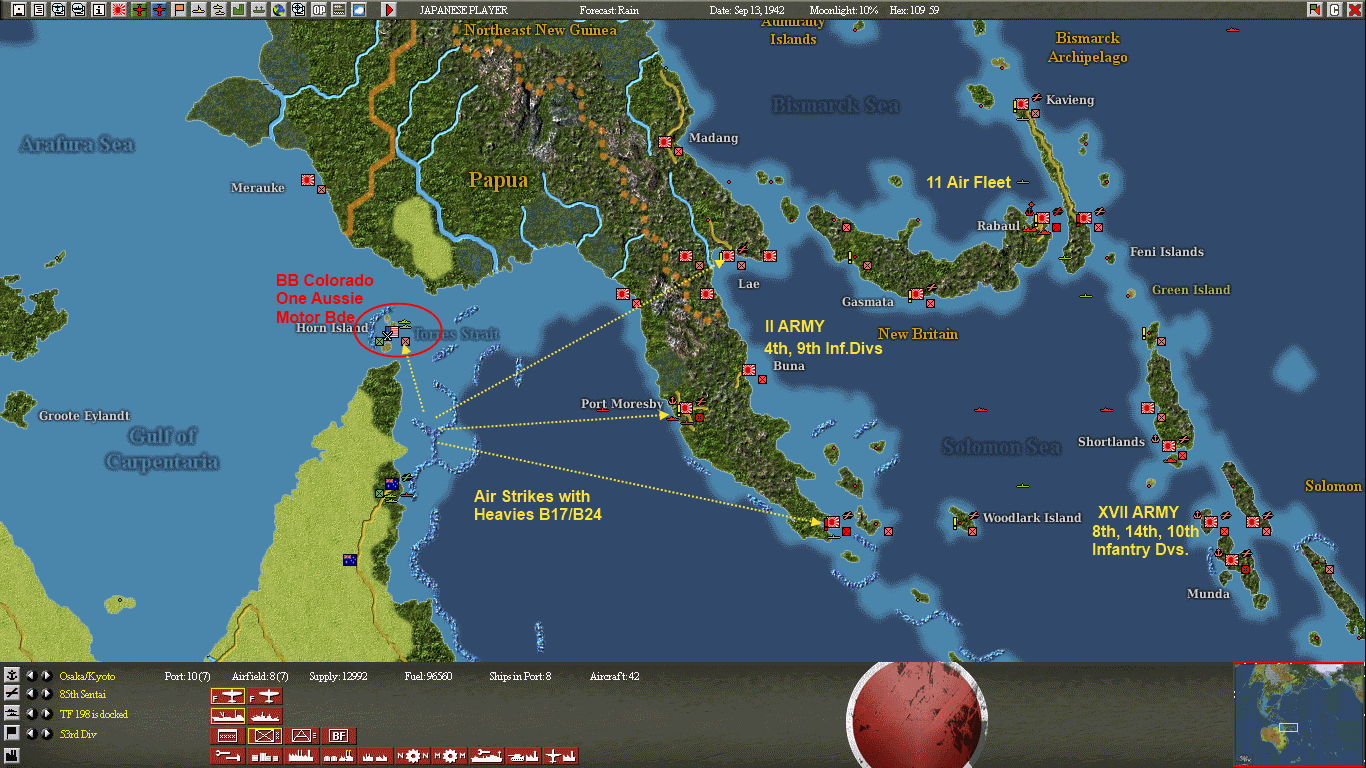Click the red arrow end turn icon
Viewport: 1366px width, 768px height.
[389, 9]
